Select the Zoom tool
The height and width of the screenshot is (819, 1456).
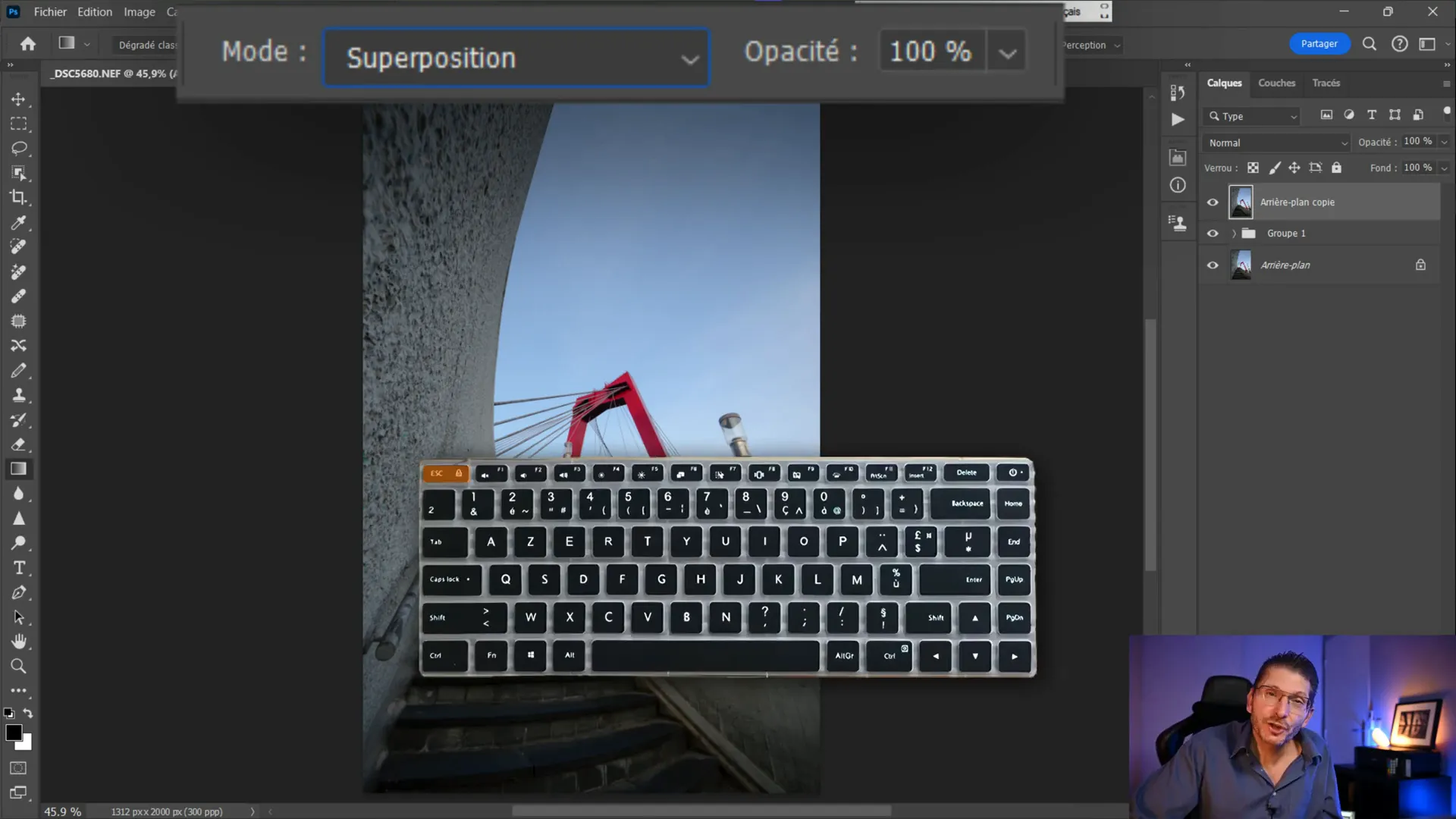click(18, 667)
